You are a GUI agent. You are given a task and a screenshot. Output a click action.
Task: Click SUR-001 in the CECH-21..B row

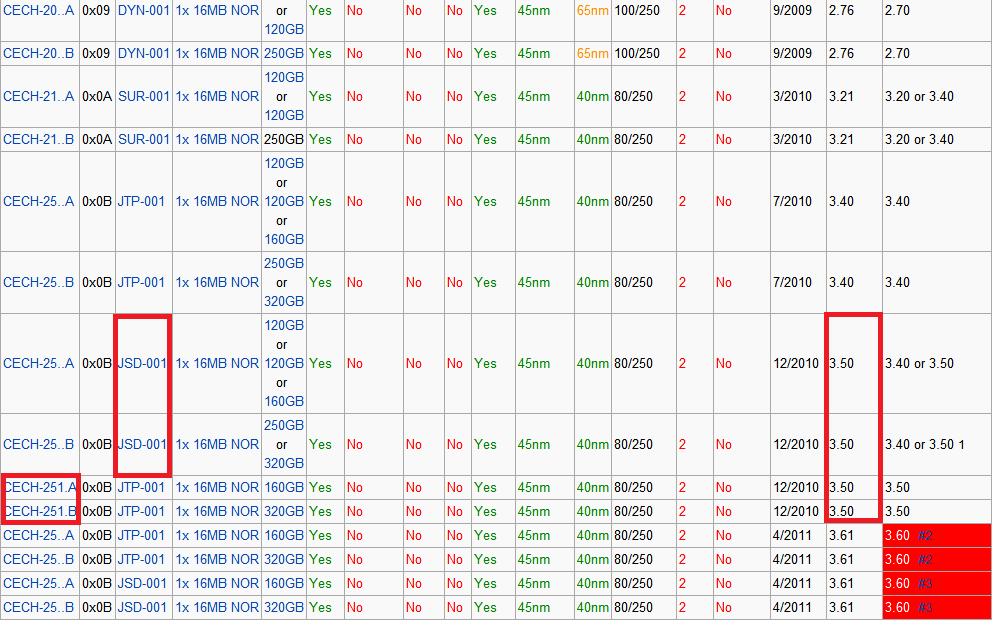pyautogui.click(x=144, y=140)
